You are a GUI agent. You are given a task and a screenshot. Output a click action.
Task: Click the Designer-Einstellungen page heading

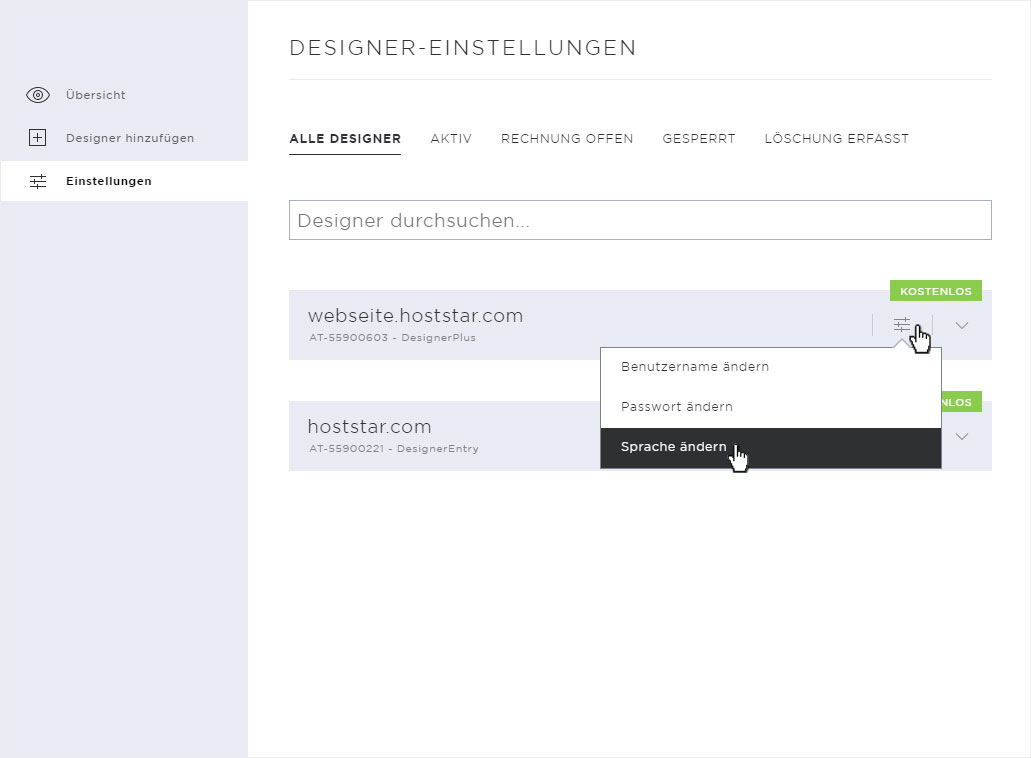click(463, 48)
